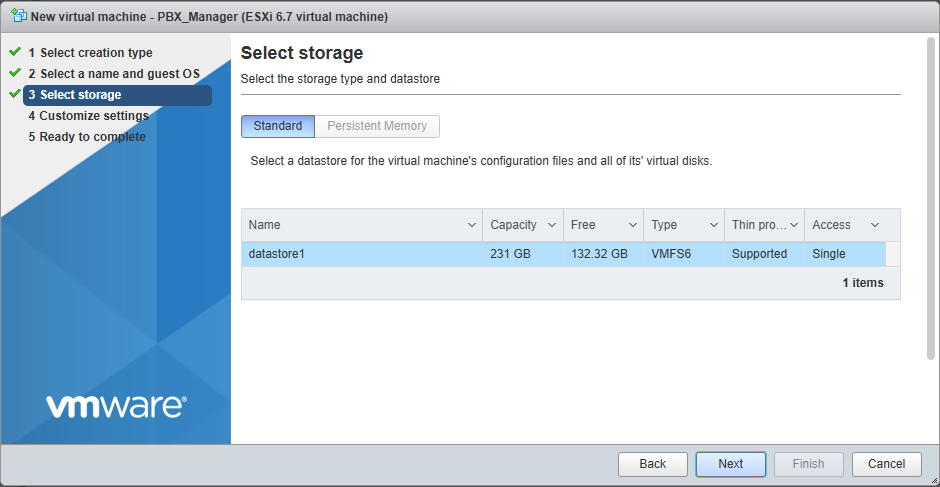The width and height of the screenshot is (940, 487).
Task: Click the virtual machine icon in title bar
Action: (18, 17)
